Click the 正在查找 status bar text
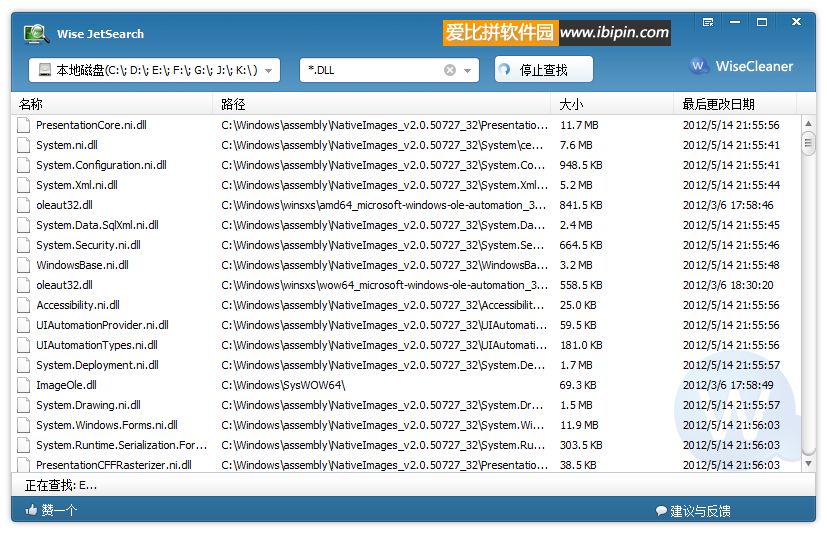 point(61,485)
